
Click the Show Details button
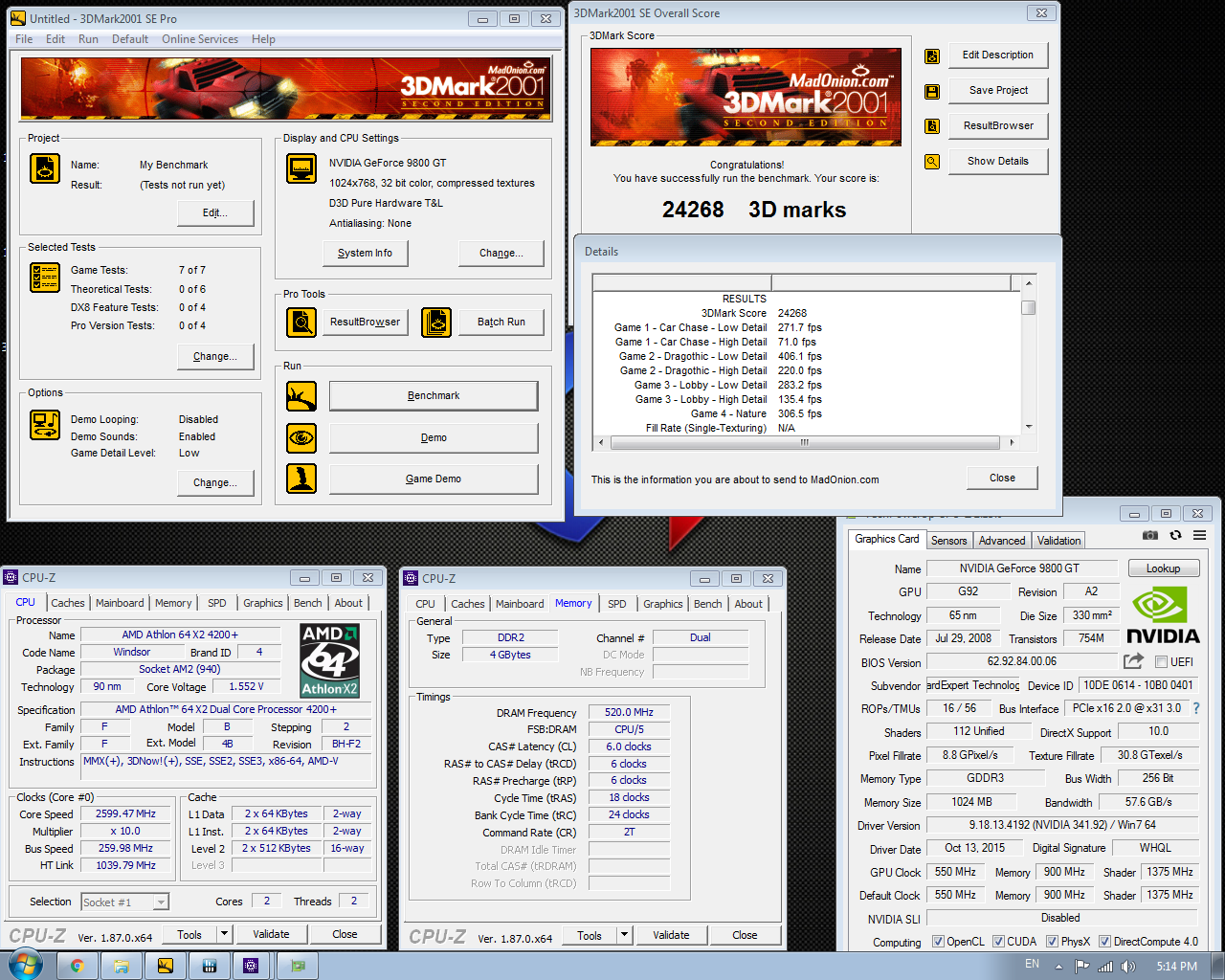point(998,161)
